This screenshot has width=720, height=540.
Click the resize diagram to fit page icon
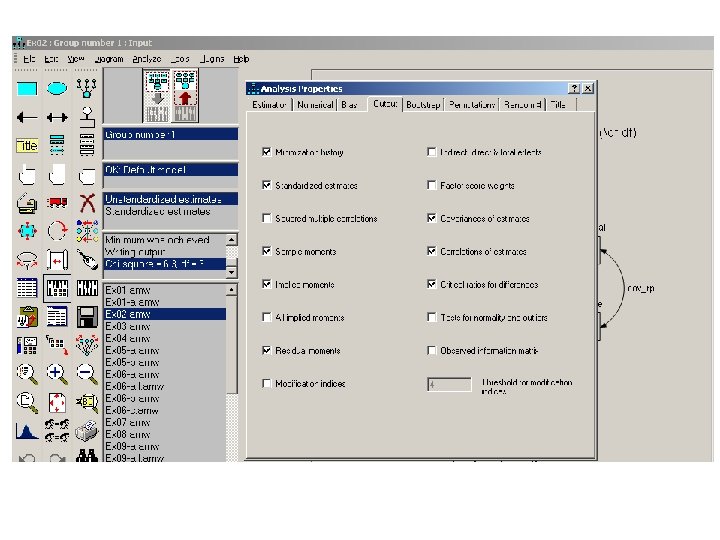click(57, 403)
